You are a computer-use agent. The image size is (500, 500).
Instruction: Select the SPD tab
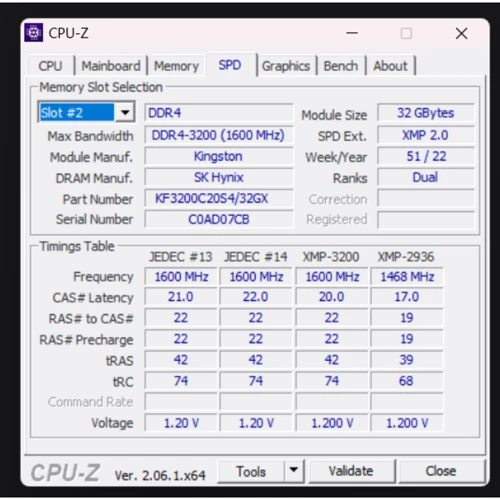[230, 65]
